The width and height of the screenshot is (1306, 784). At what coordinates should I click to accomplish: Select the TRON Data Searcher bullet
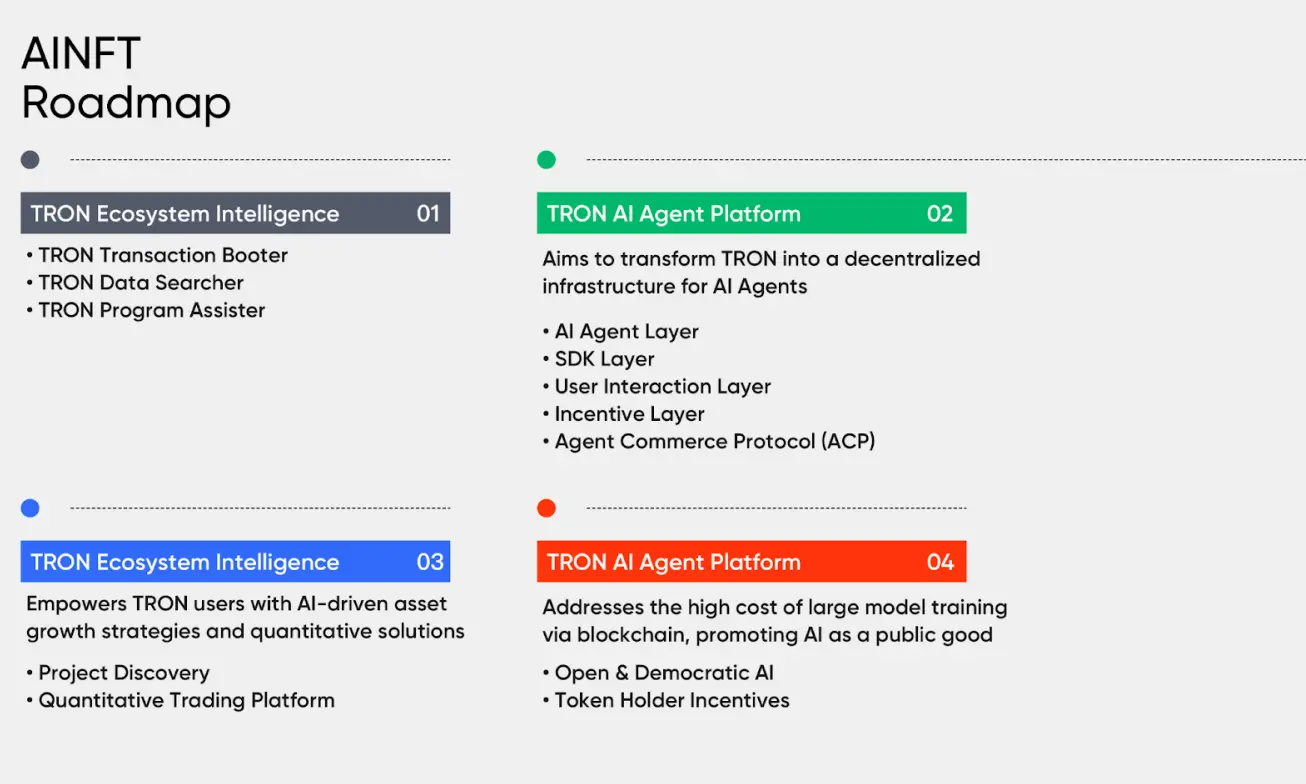coord(140,283)
